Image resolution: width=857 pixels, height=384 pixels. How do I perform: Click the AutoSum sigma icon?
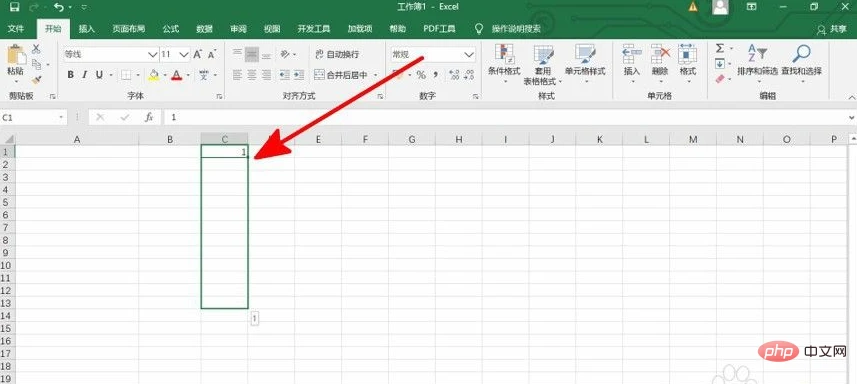point(720,49)
